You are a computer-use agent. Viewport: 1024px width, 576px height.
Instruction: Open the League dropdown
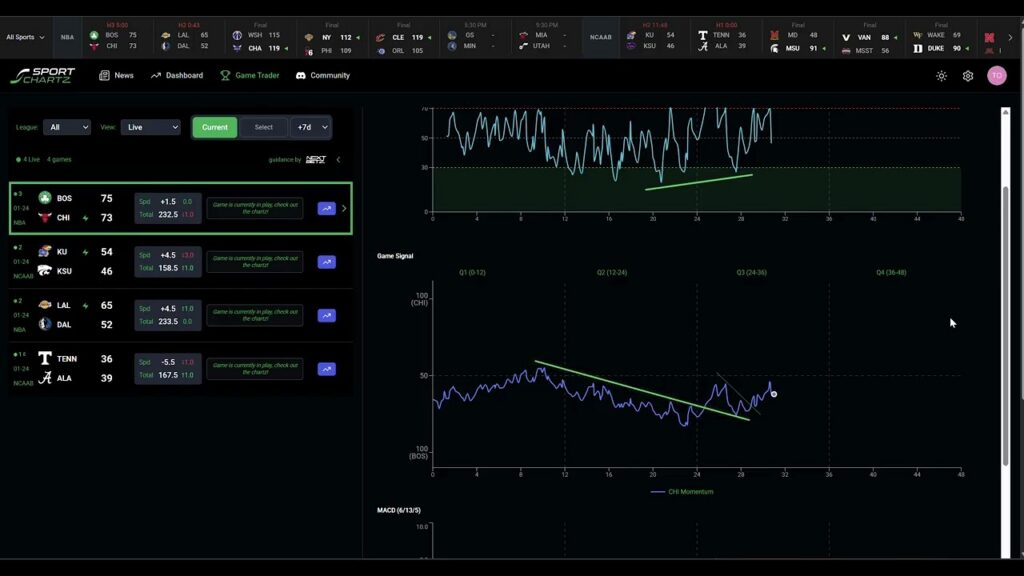click(x=67, y=127)
